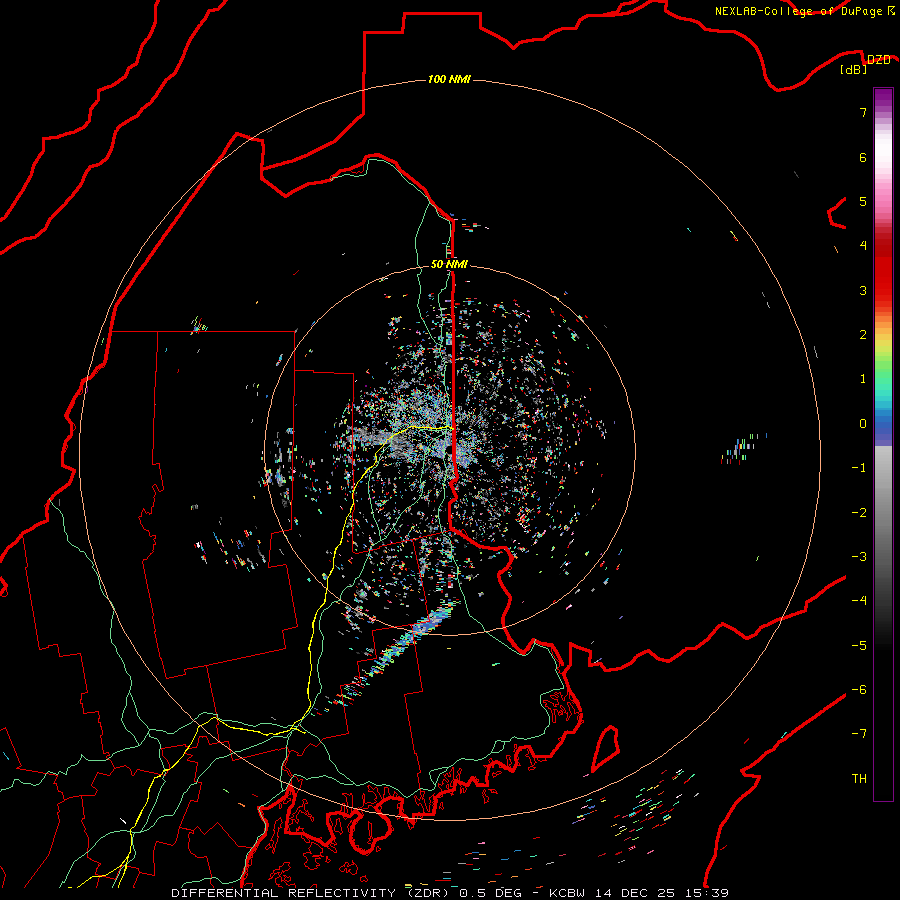Click the scale label -7 on the color bar
The width and height of the screenshot is (900, 900).
tap(859, 734)
